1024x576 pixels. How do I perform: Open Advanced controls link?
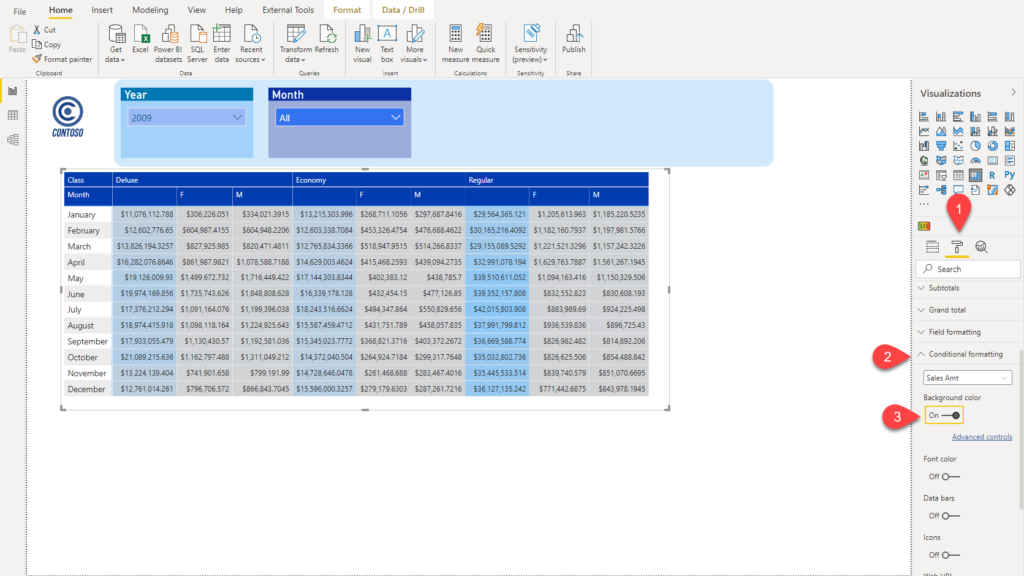point(982,437)
